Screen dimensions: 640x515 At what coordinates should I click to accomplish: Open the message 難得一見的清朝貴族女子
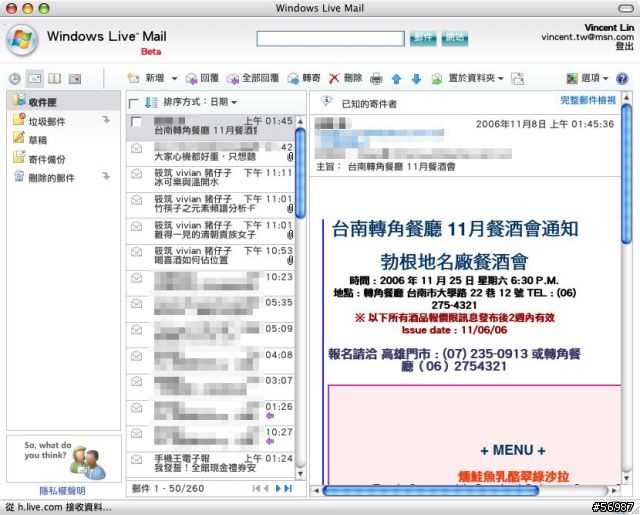coord(210,230)
